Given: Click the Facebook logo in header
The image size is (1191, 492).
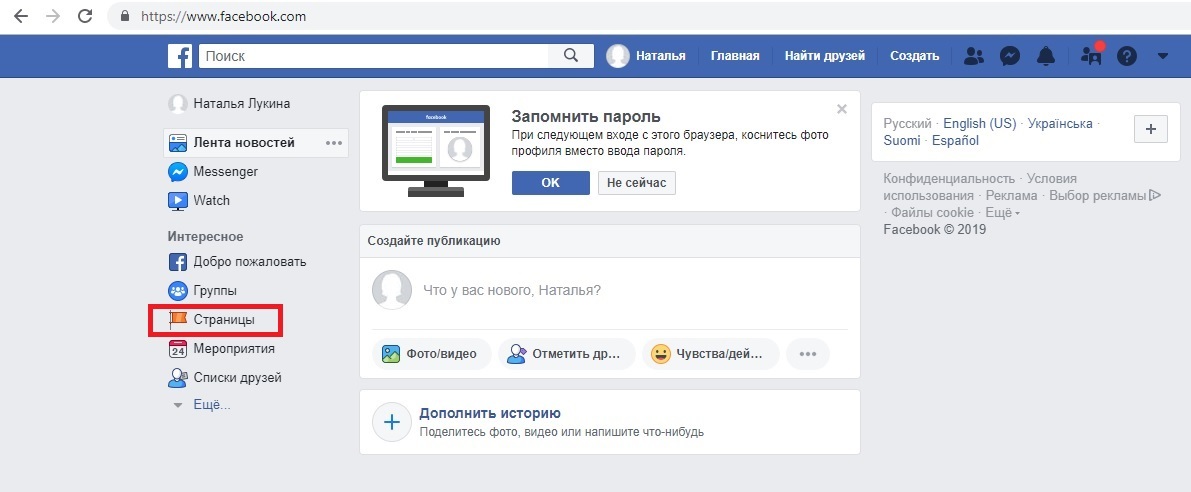Looking at the screenshot, I should (x=180, y=56).
